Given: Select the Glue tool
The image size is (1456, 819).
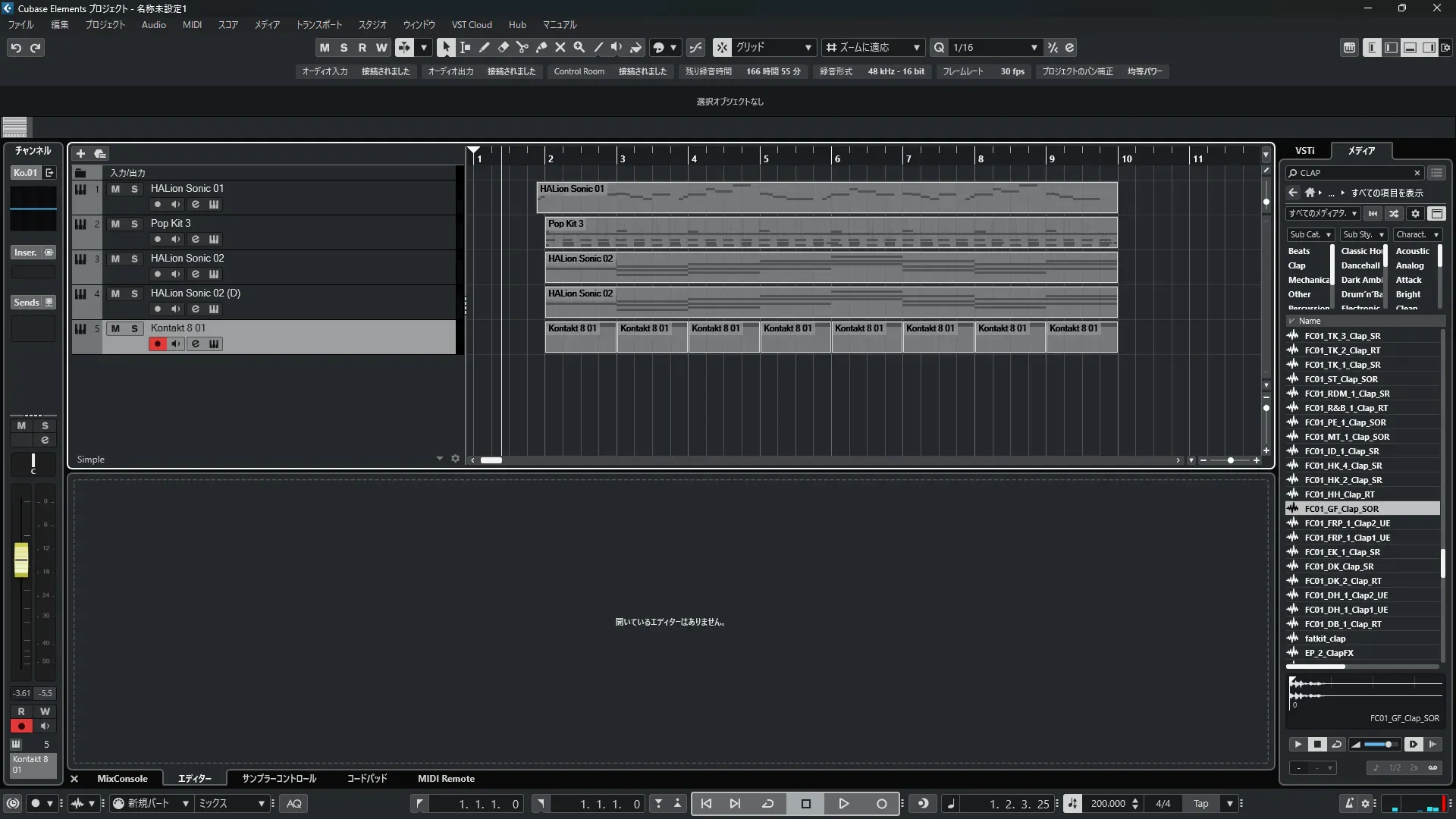Looking at the screenshot, I should pyautogui.click(x=541, y=47).
